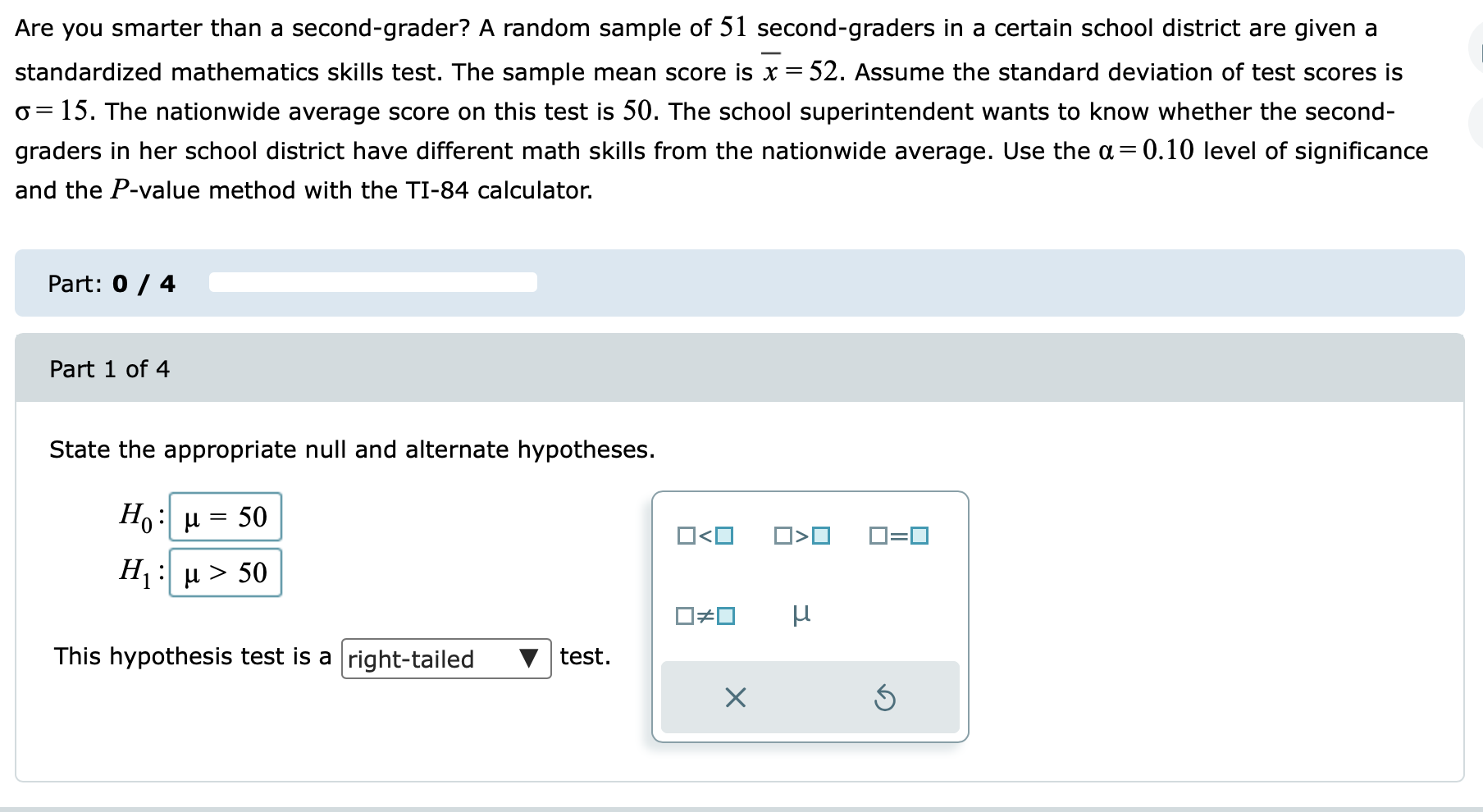The image size is (1483, 812).
Task: Insert the "equals" comparison template
Action: [898, 536]
